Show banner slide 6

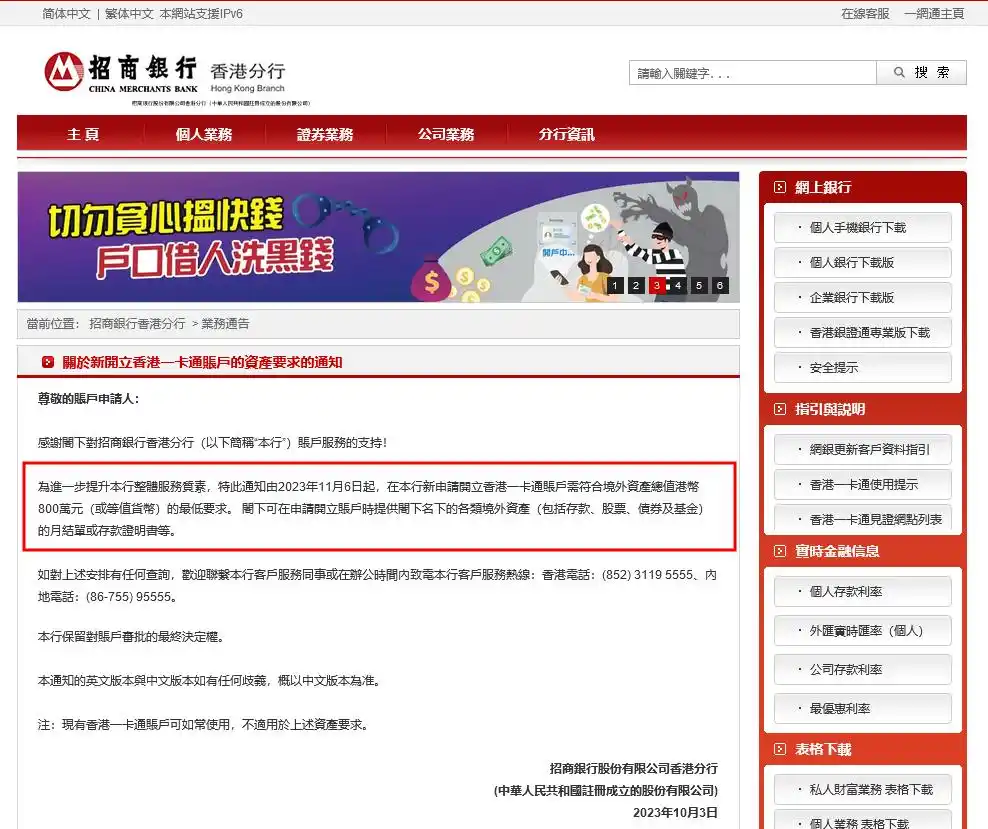(720, 286)
